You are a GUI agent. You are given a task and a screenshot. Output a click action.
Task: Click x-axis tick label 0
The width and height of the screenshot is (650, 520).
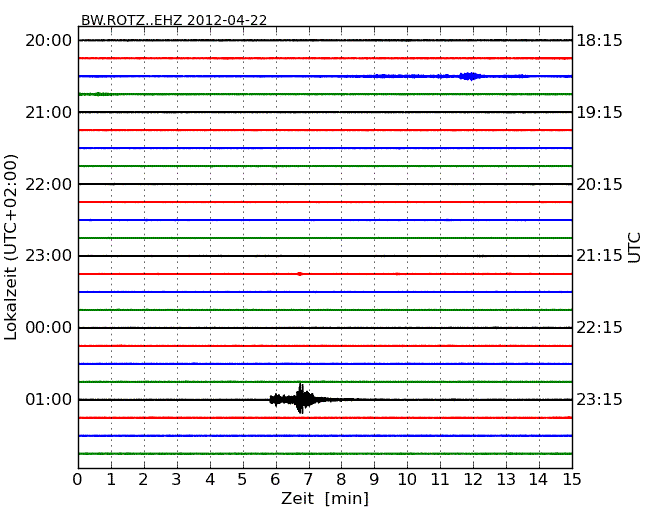[x=78, y=480]
